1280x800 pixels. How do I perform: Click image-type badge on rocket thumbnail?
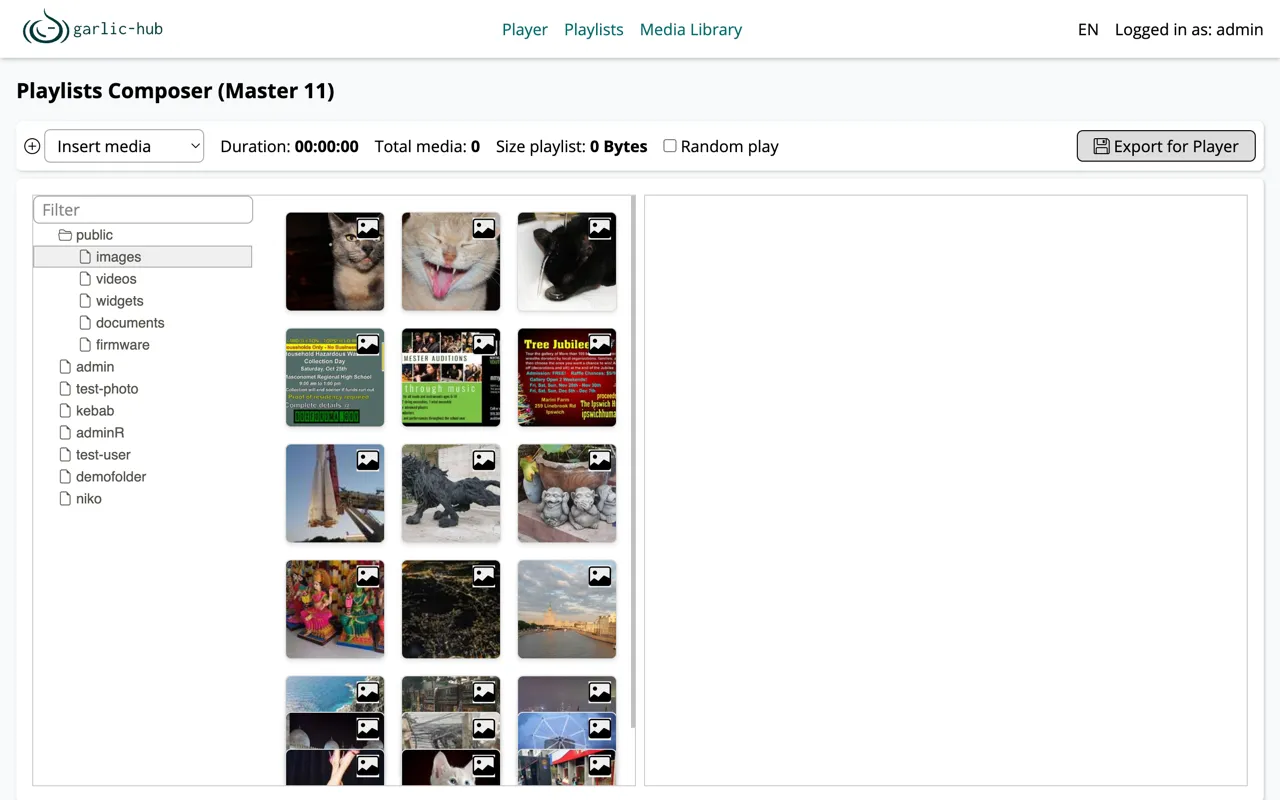368,460
